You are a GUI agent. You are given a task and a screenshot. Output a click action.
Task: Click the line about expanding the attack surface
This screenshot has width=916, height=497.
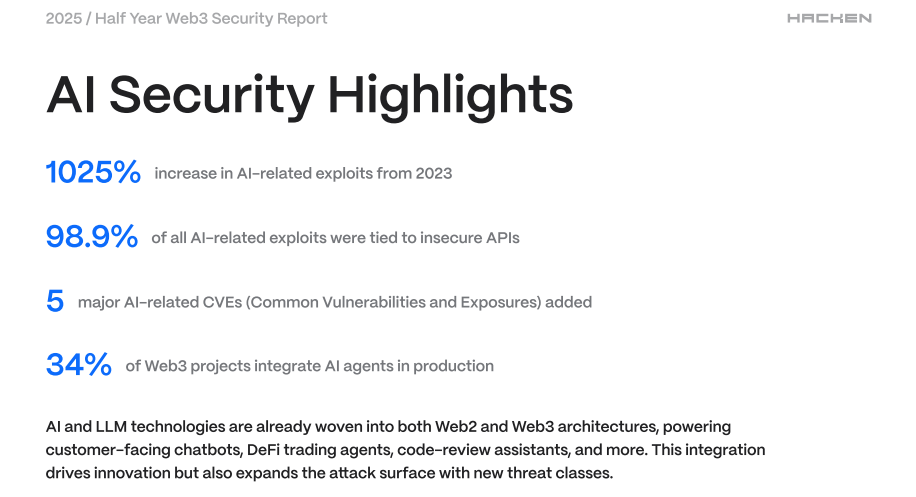tap(329, 473)
